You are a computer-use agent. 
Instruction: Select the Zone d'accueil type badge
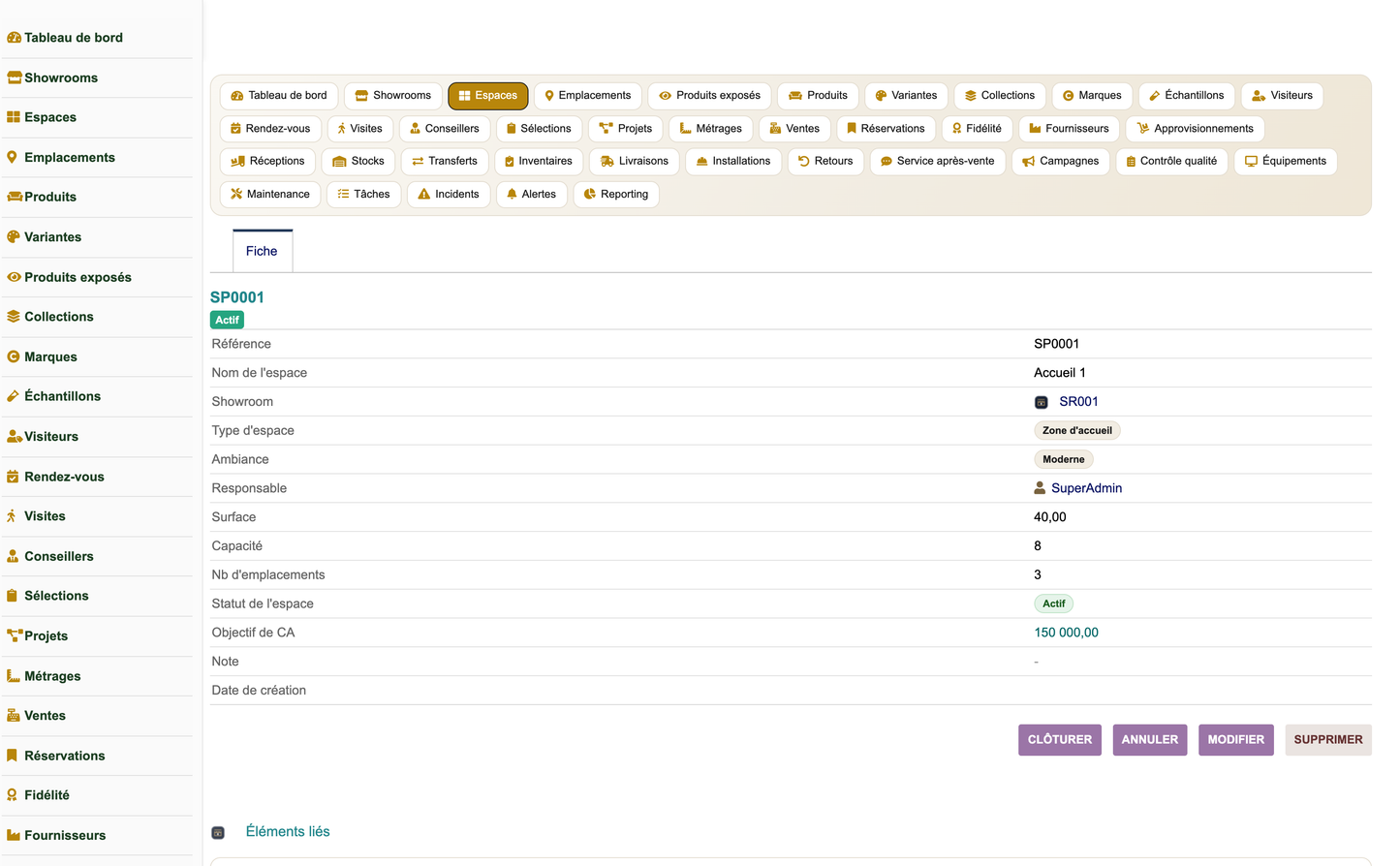tap(1077, 430)
